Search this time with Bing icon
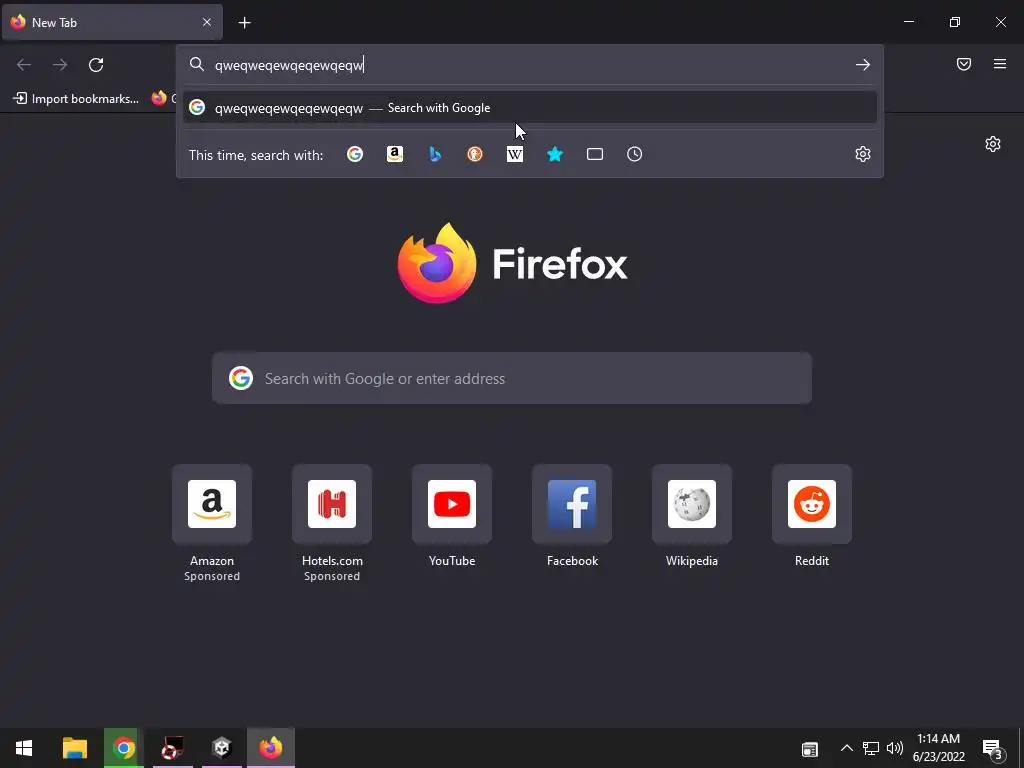The width and height of the screenshot is (1024, 768). 435,154
